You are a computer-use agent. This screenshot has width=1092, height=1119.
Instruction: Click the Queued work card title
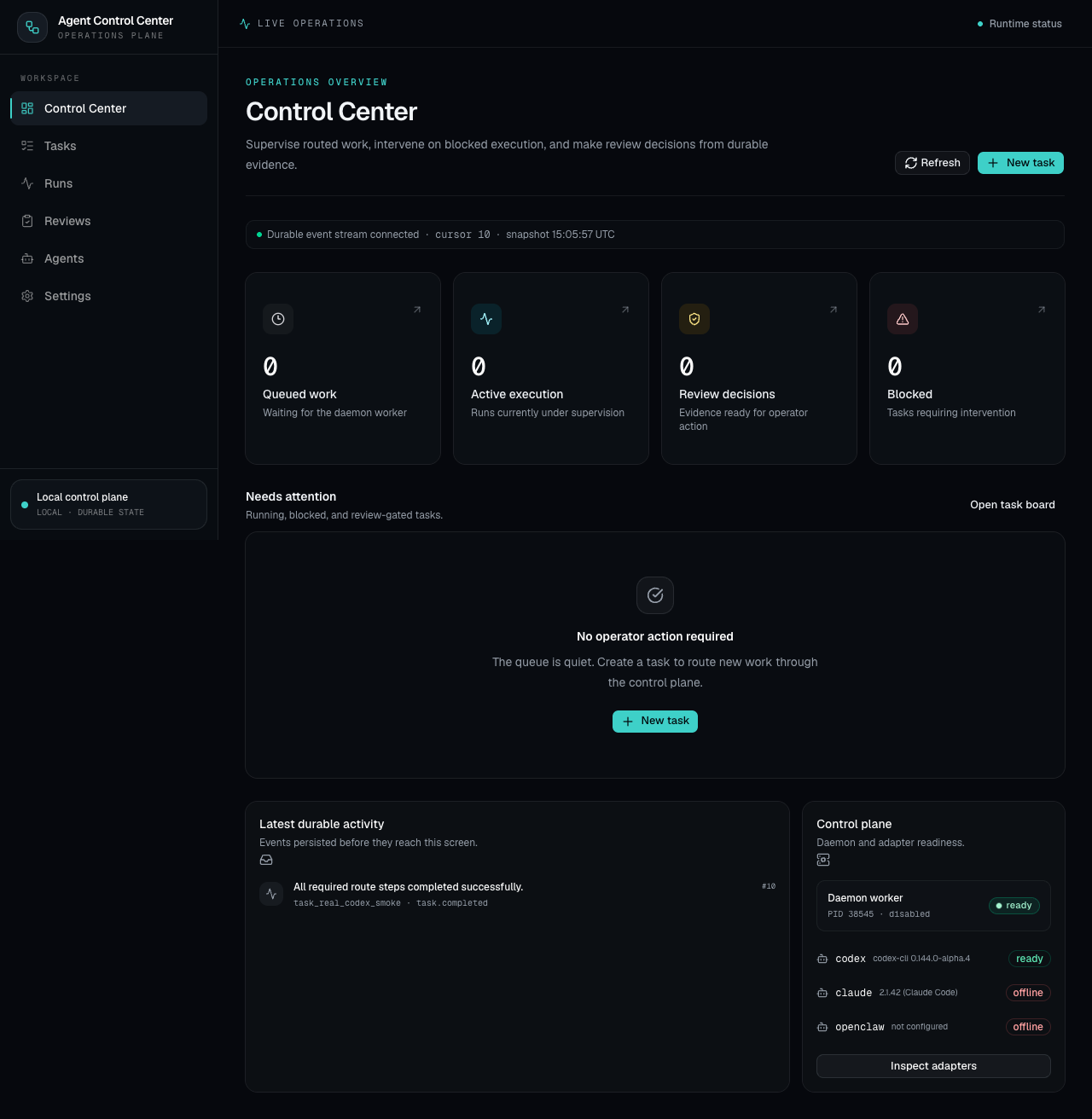(299, 394)
